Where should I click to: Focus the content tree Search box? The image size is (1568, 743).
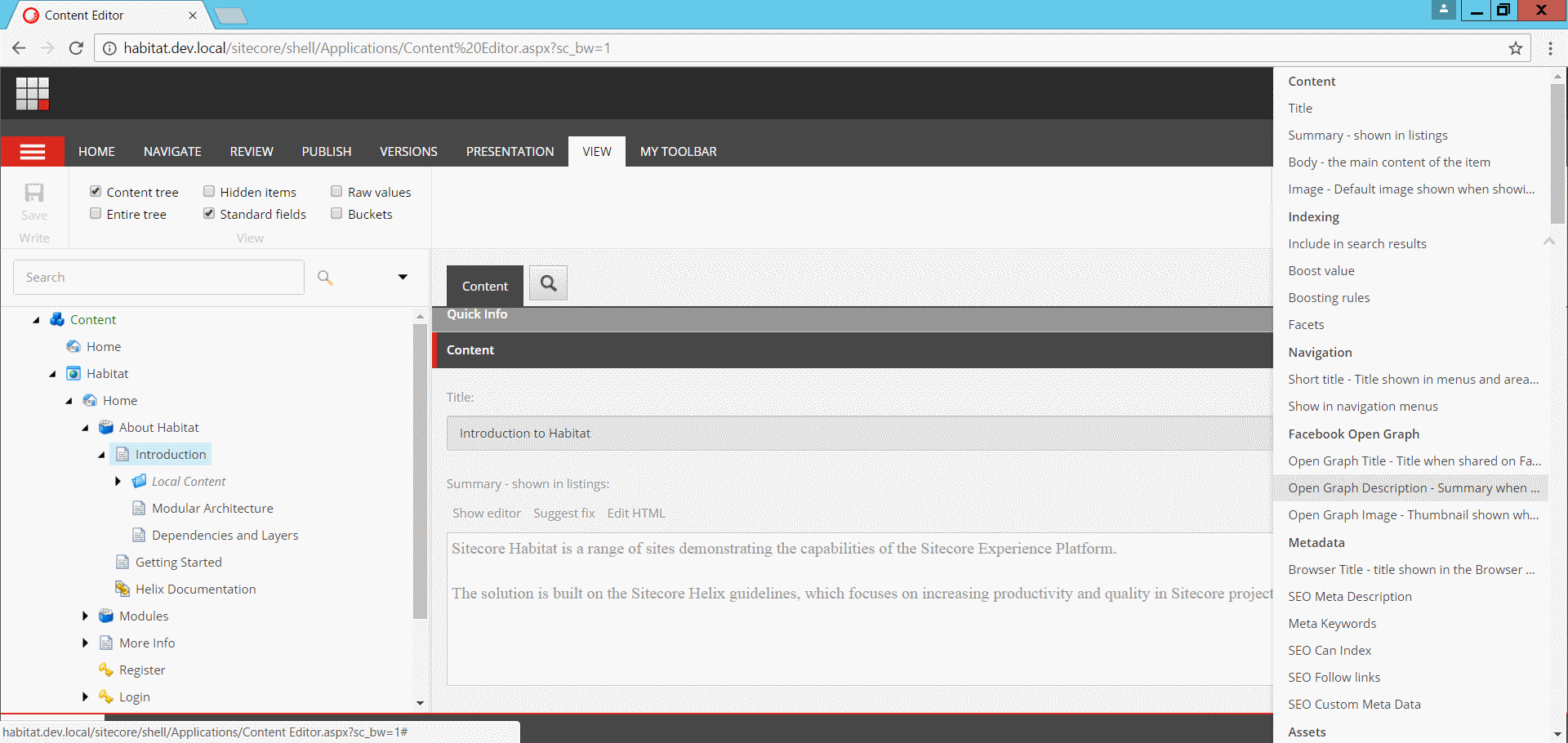click(158, 278)
